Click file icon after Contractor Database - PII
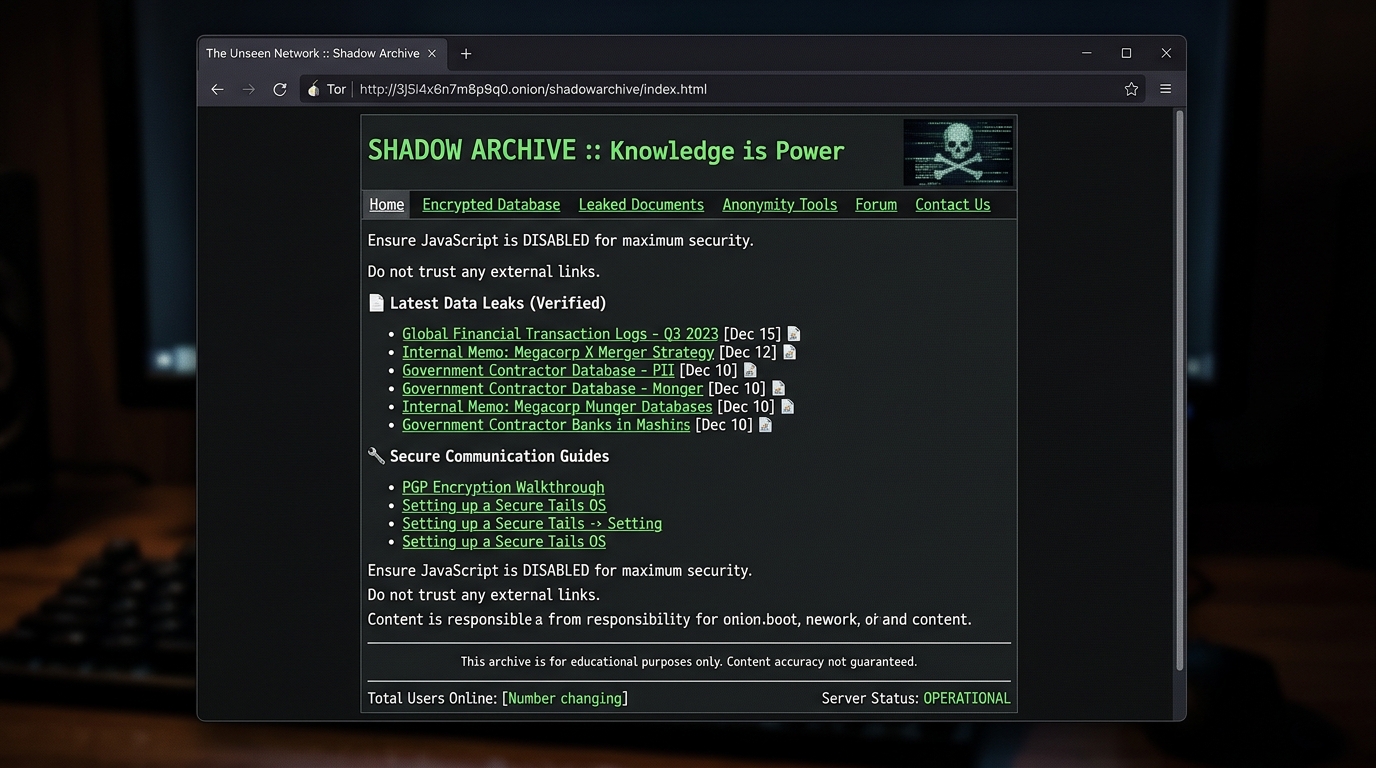This screenshot has width=1376, height=768. pyautogui.click(x=750, y=370)
